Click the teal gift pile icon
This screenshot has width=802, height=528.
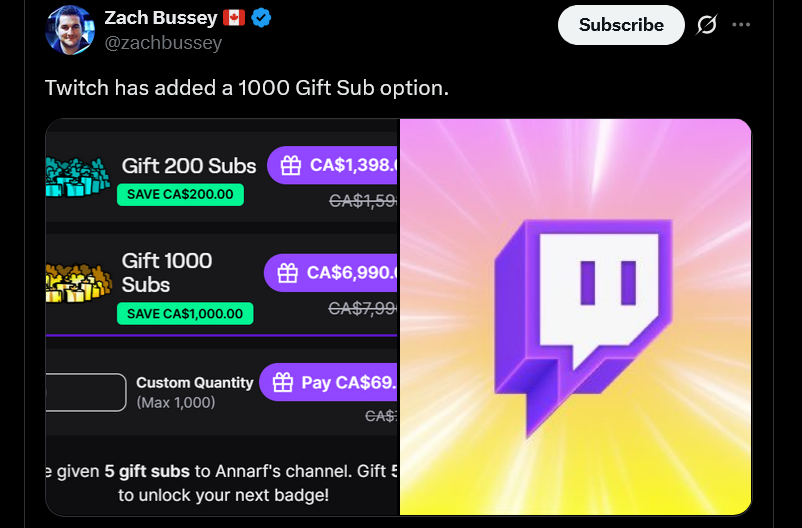(78, 177)
